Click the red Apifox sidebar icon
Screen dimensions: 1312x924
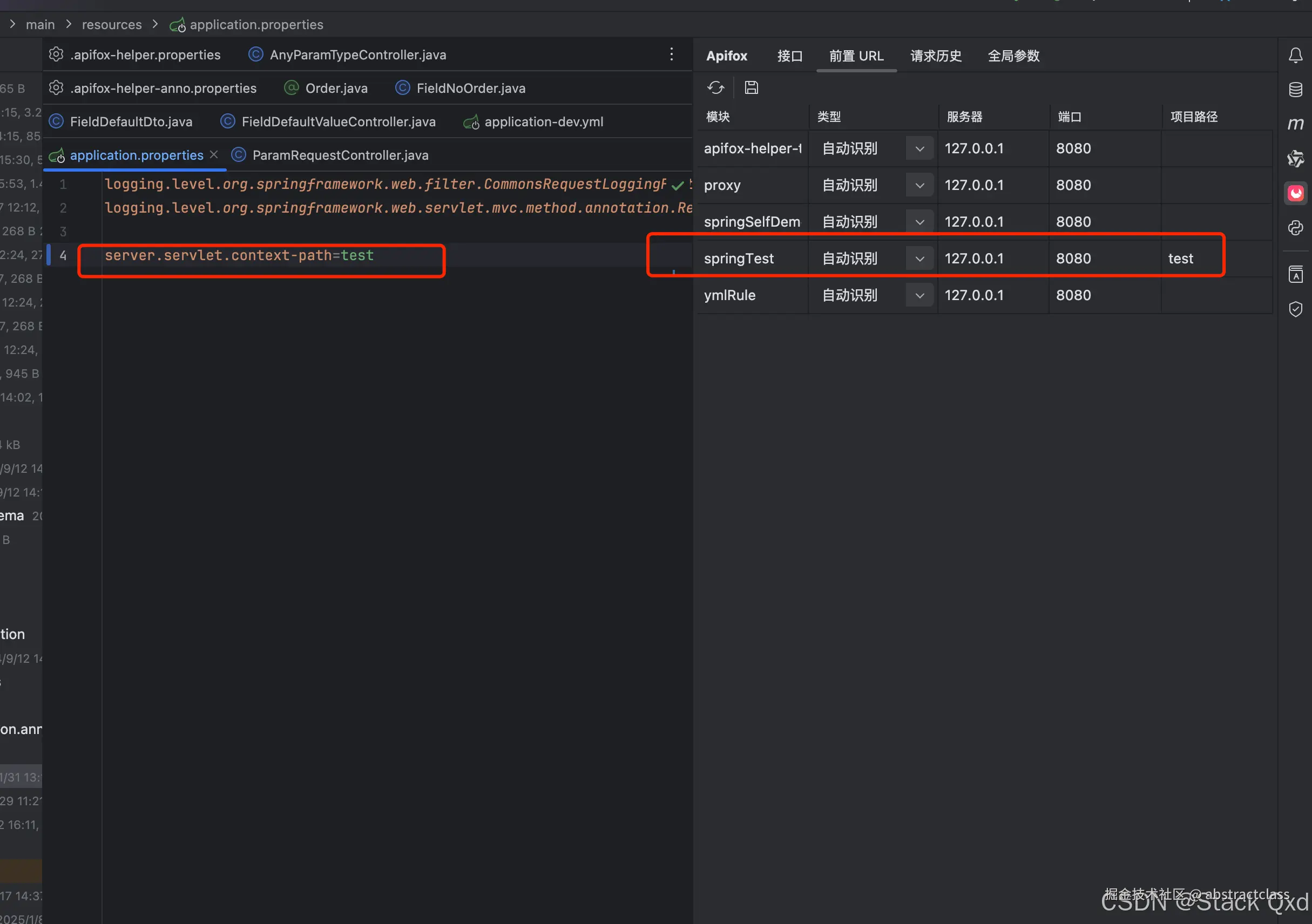(1295, 193)
